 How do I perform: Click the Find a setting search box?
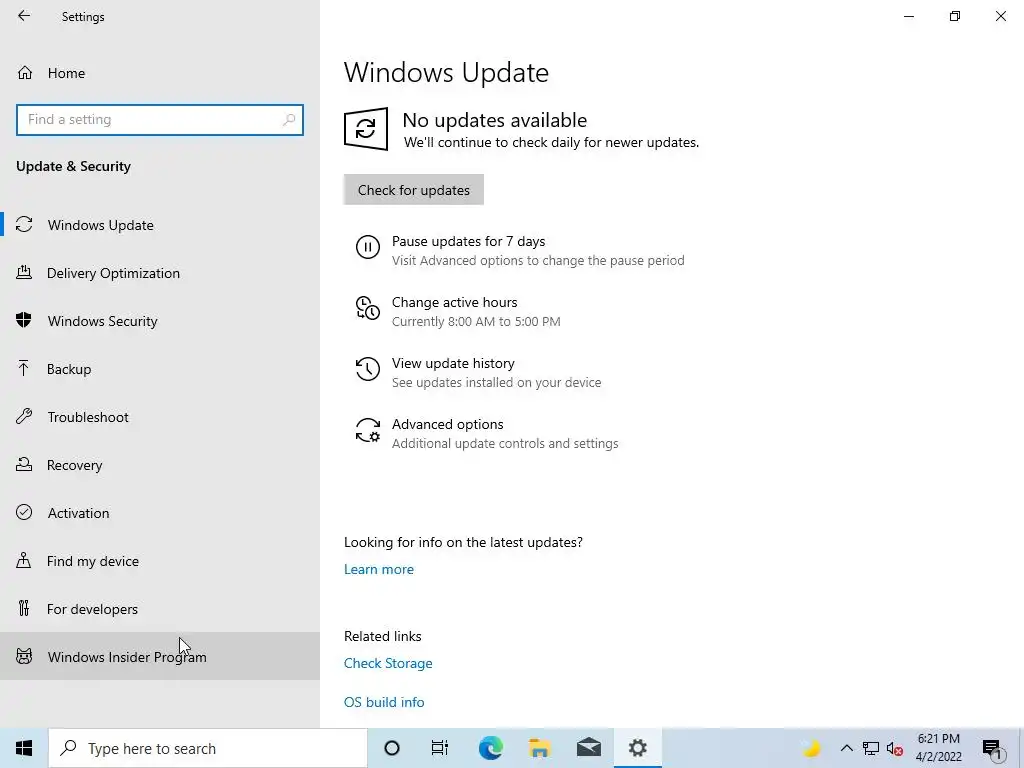tap(160, 120)
